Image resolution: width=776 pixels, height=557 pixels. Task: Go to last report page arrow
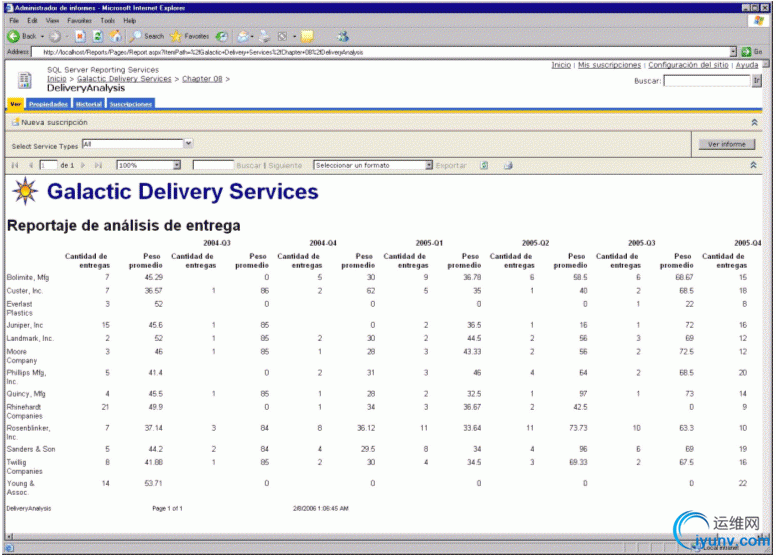pos(98,165)
